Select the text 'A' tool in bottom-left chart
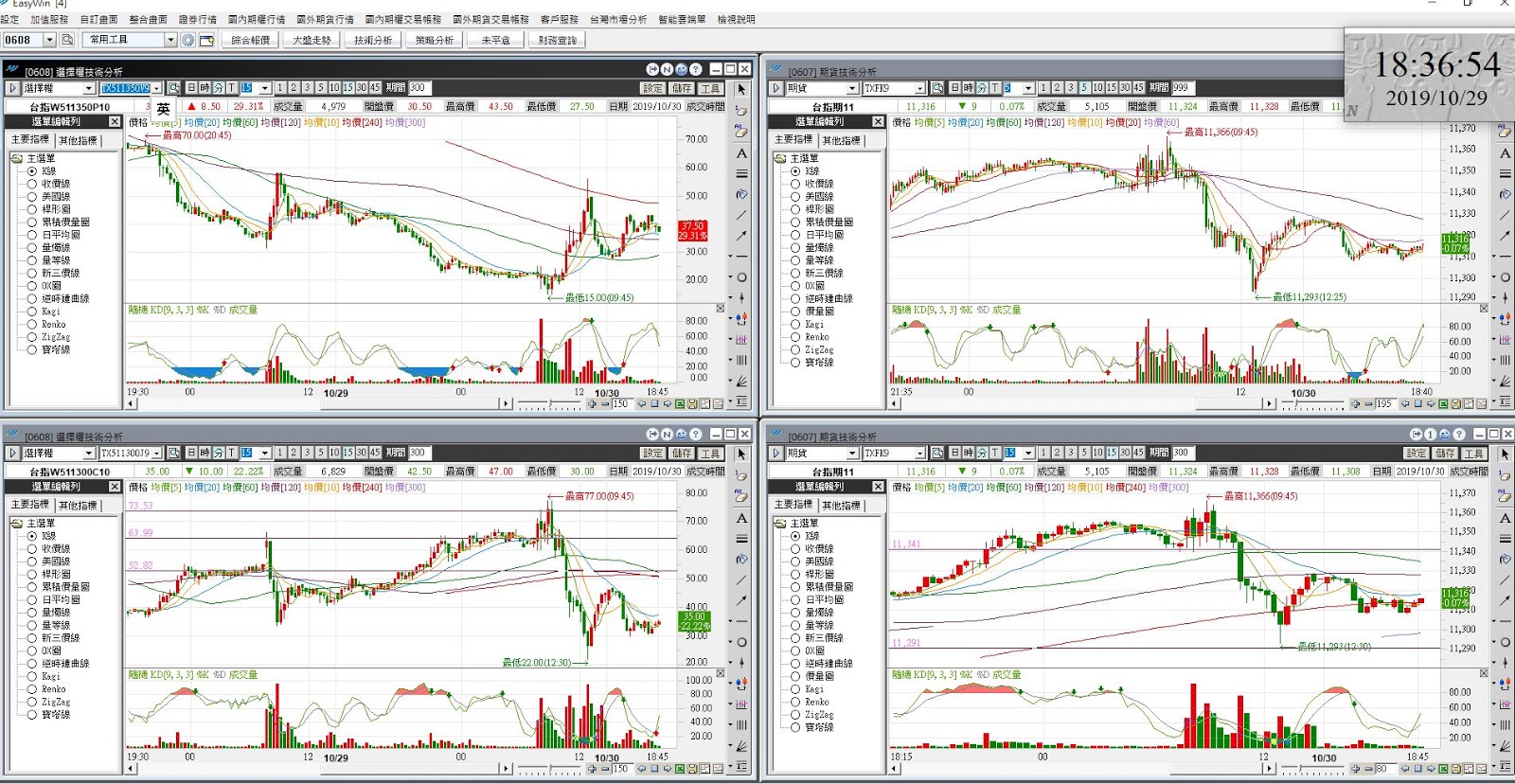 (x=741, y=519)
